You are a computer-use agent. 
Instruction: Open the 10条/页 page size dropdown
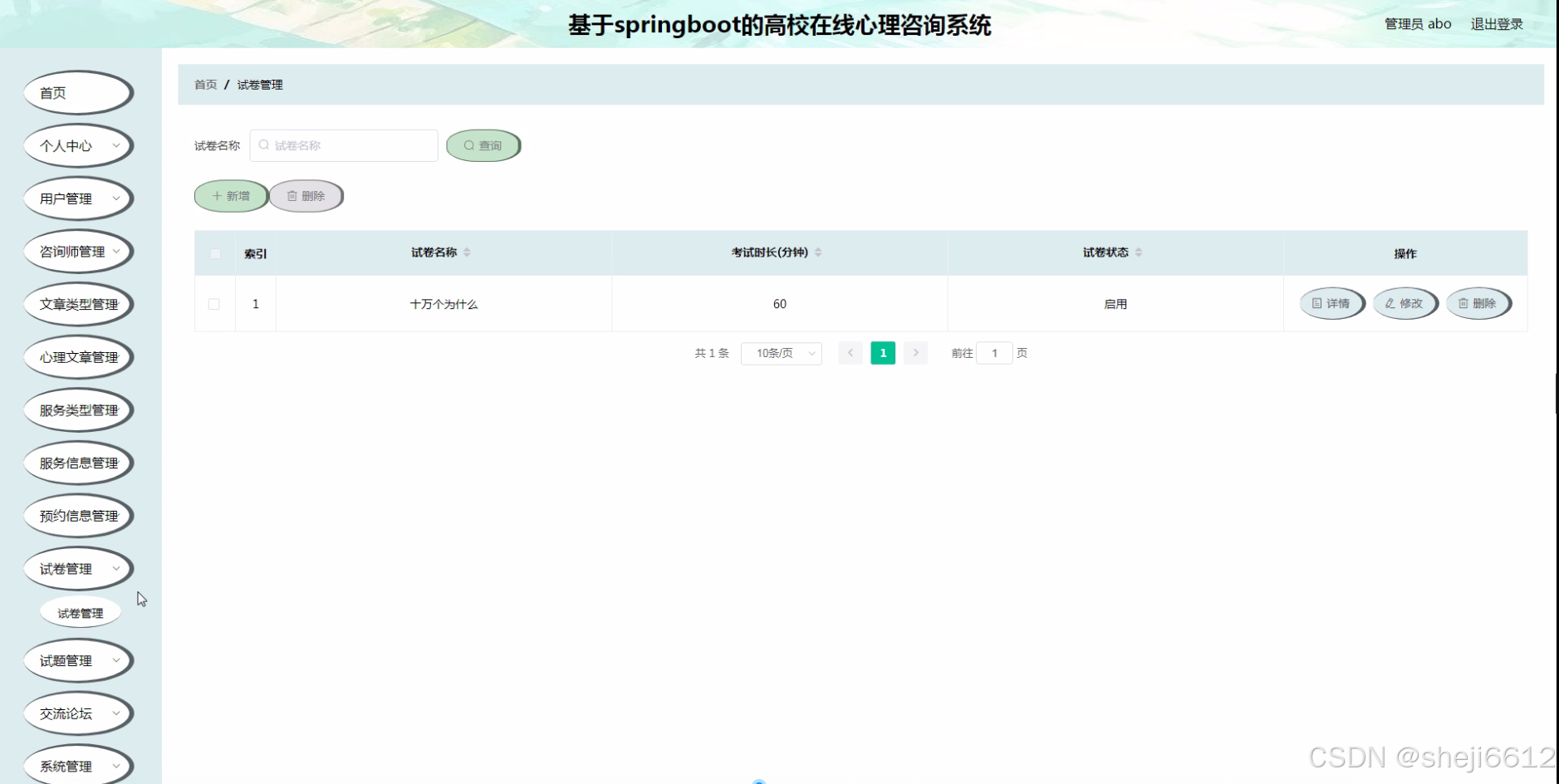781,353
